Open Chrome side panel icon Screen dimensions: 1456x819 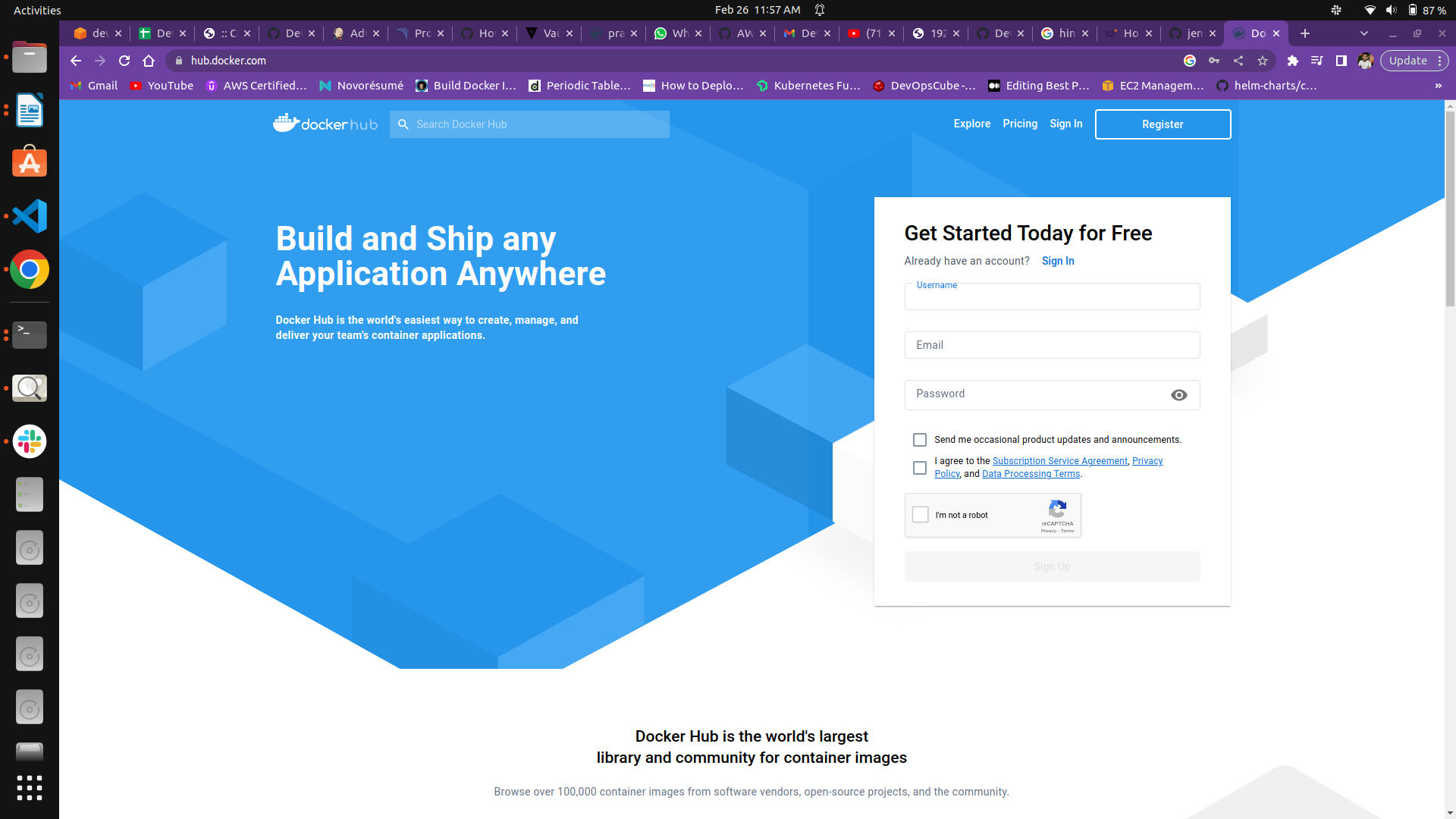click(x=1341, y=61)
